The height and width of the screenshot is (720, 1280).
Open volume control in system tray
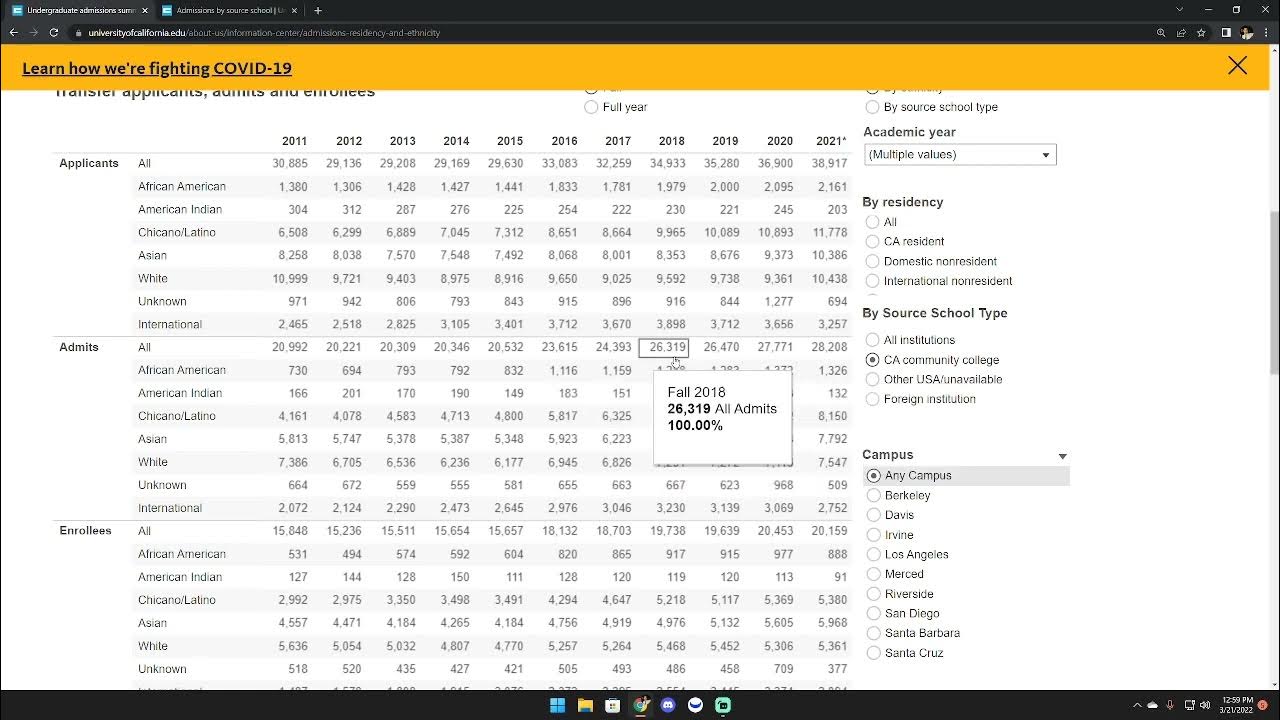click(1205, 705)
